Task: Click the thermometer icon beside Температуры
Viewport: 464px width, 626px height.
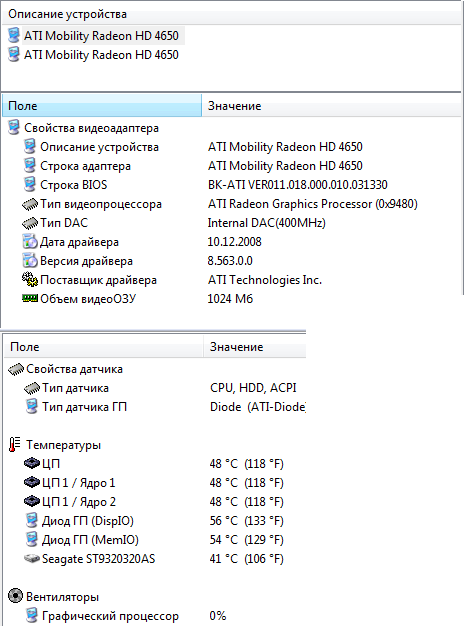Action: click(x=14, y=444)
